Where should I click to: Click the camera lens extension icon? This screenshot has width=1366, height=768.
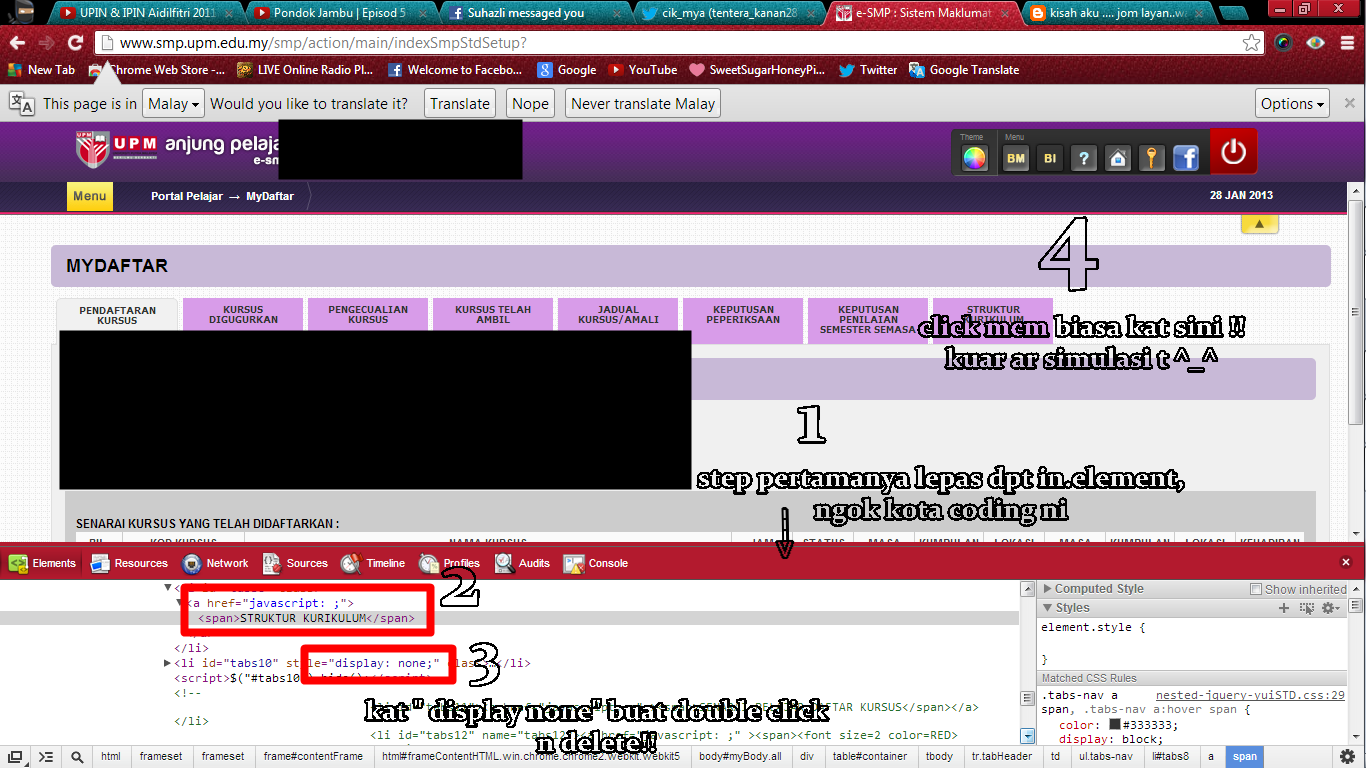point(1283,43)
